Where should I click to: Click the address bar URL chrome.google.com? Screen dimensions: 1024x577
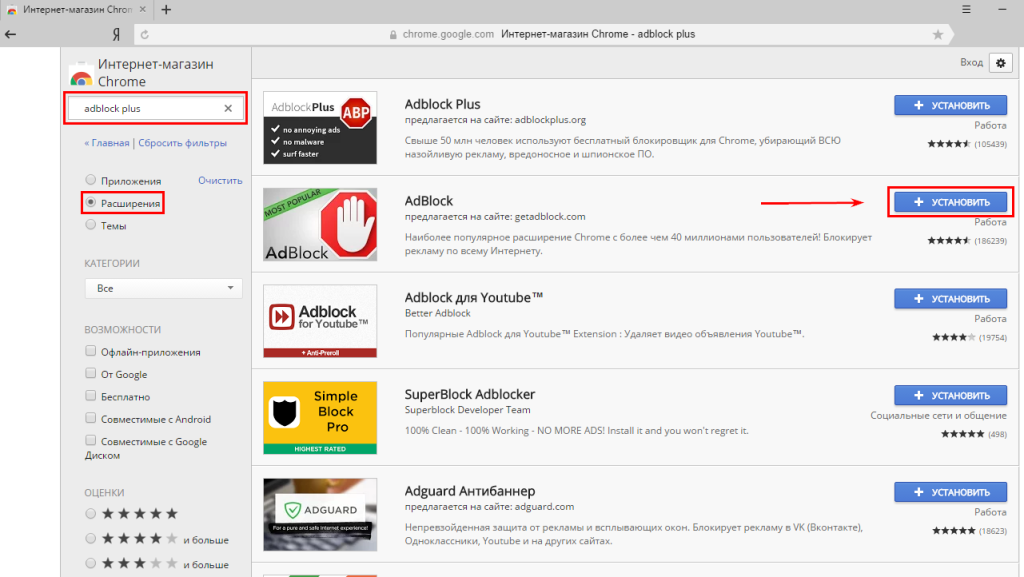448,35
